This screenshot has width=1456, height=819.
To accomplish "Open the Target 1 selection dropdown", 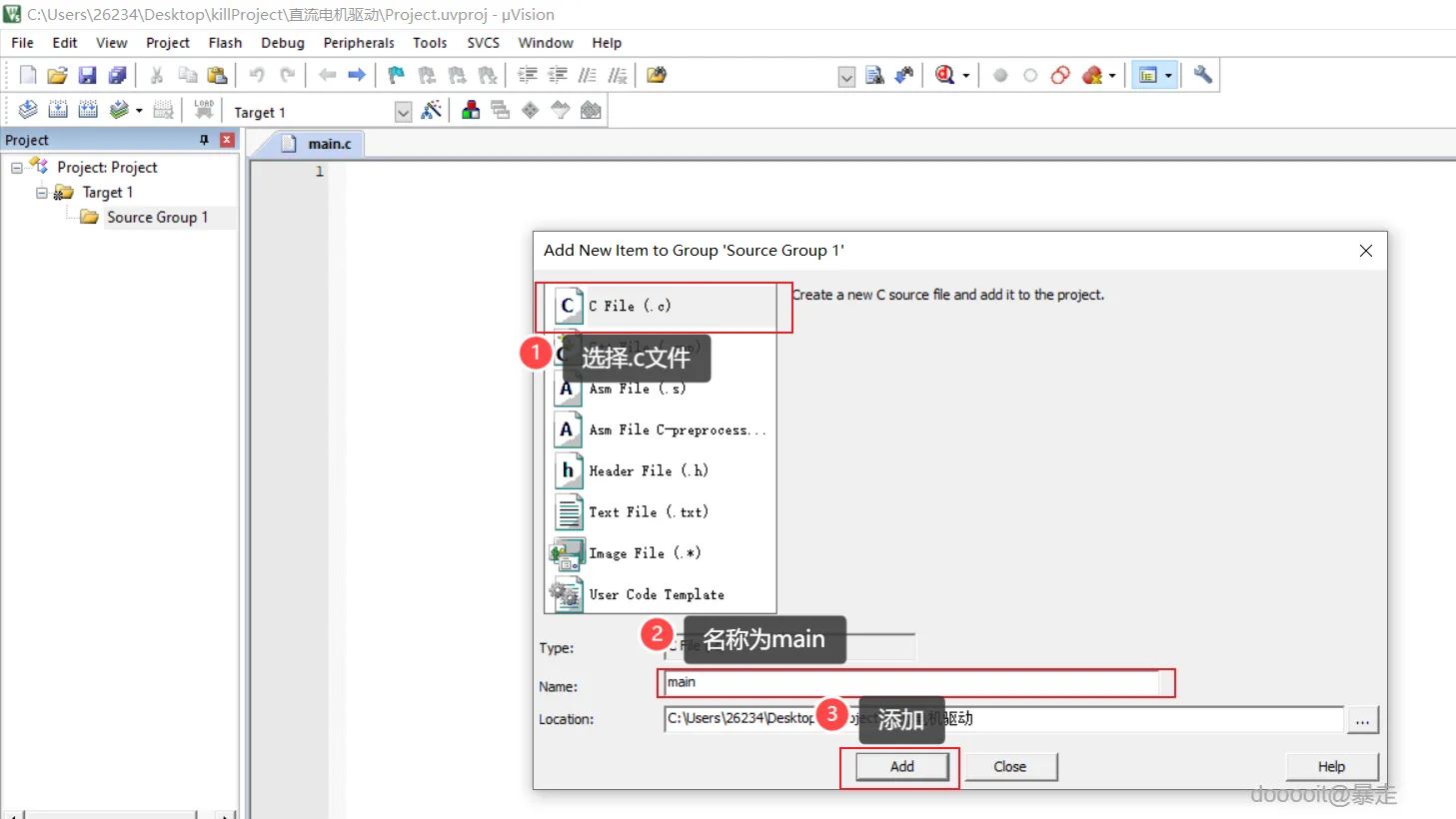I will 403,112.
